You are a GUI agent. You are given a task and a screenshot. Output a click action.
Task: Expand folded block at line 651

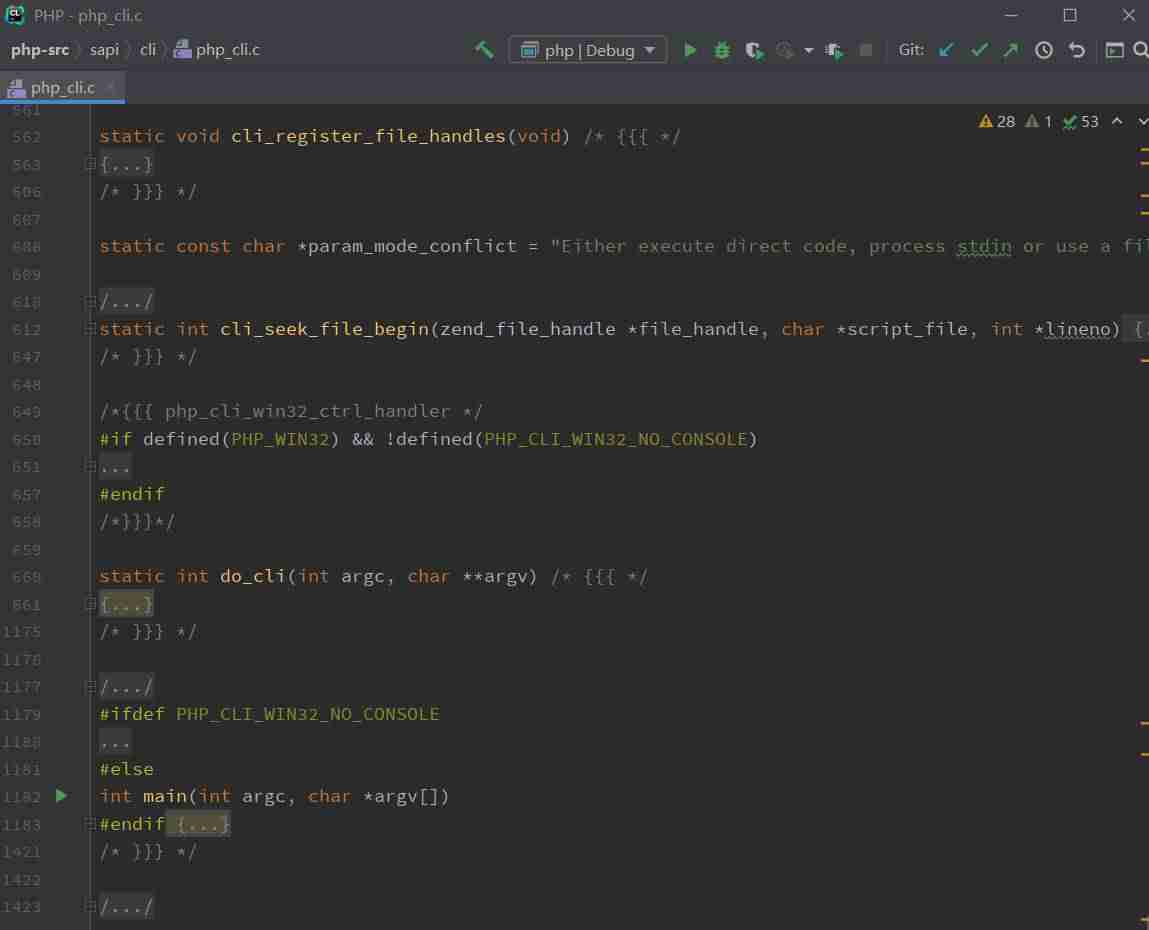click(115, 467)
